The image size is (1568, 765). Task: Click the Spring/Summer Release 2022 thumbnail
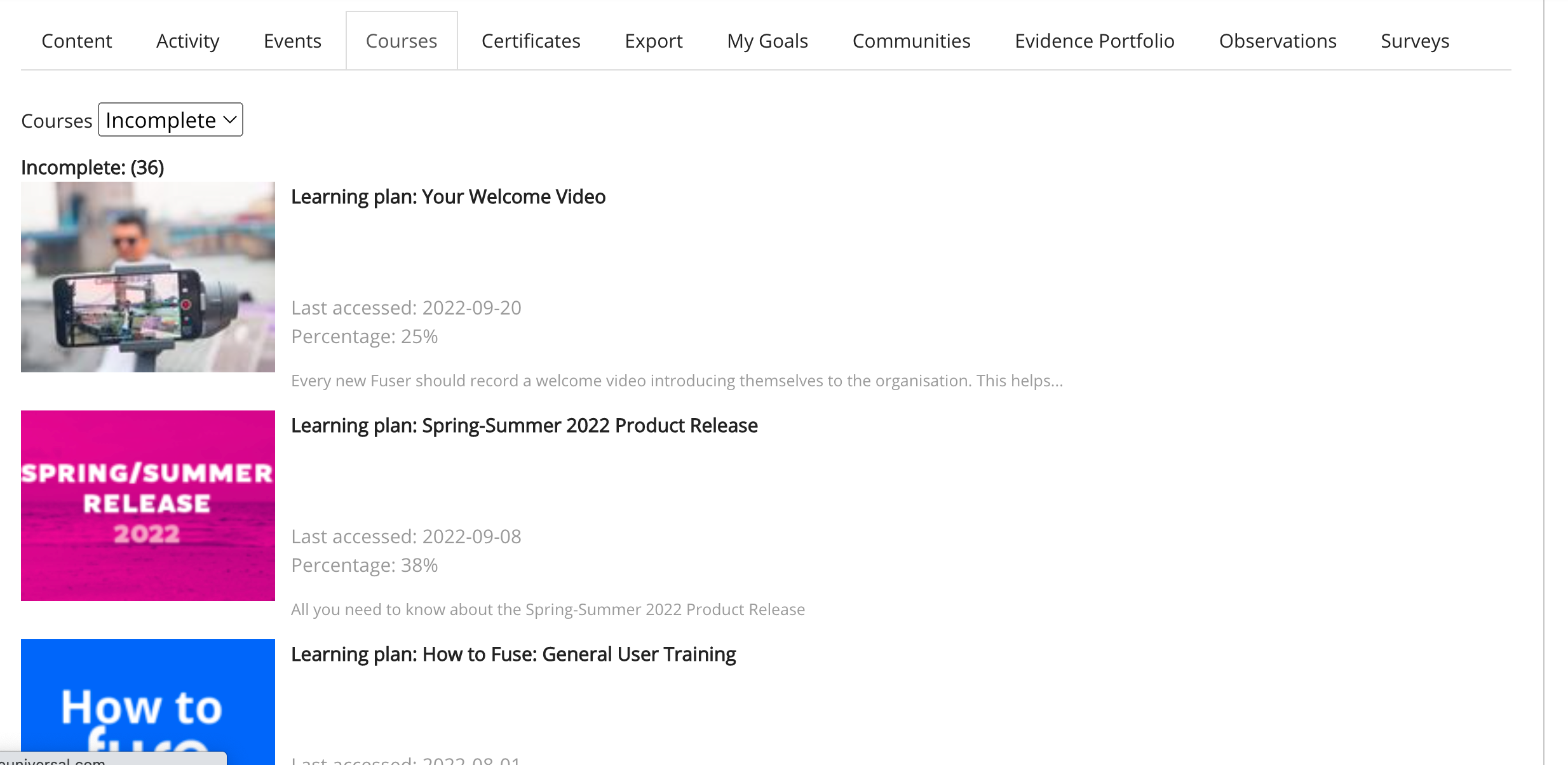pyautogui.click(x=148, y=506)
